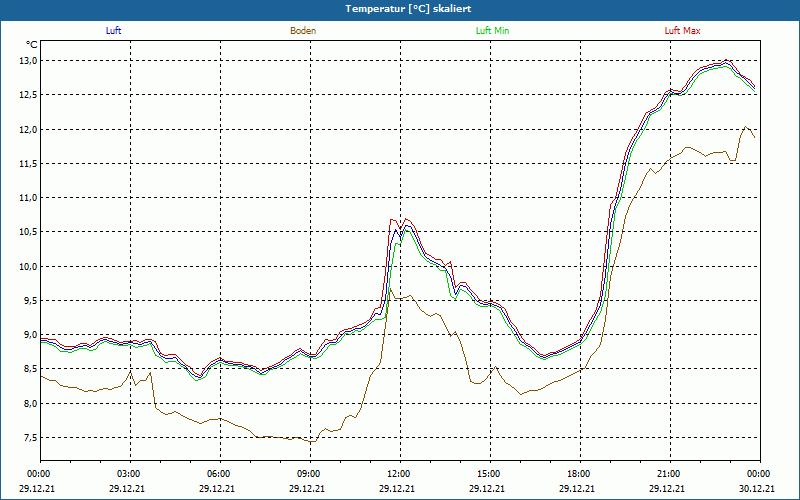This screenshot has height=500, width=800.
Task: Click the 9,0 y-axis value
Action: [31, 335]
